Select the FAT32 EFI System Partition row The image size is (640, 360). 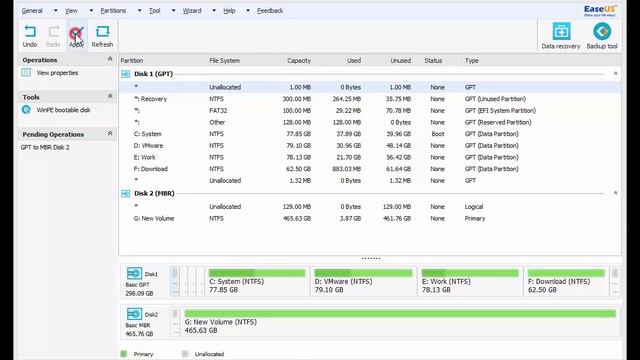pos(370,111)
